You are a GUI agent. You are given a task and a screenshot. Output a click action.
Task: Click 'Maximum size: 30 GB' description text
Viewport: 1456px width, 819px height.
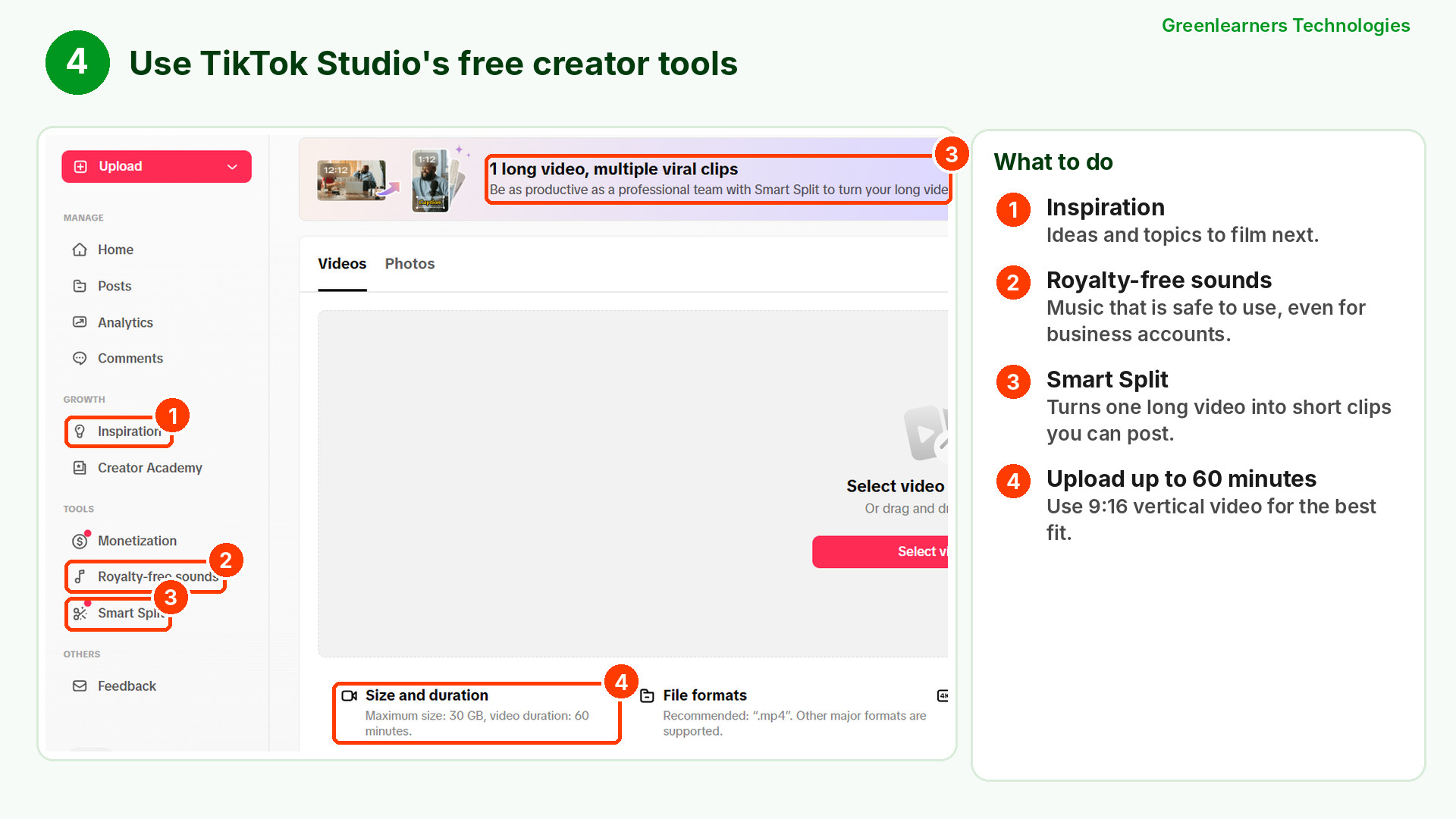click(477, 723)
